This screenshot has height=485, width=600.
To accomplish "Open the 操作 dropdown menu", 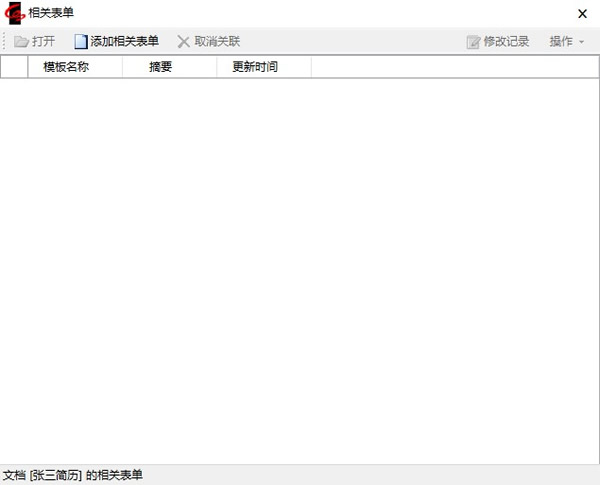I will tap(561, 42).
